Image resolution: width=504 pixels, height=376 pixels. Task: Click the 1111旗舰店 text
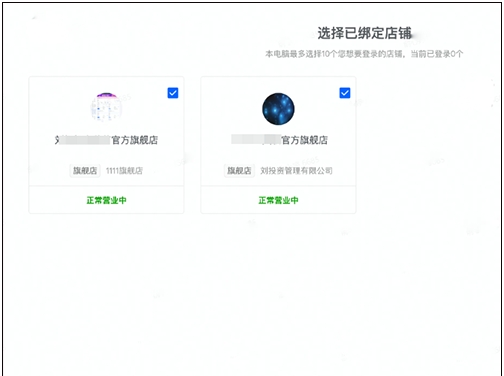coord(124,171)
